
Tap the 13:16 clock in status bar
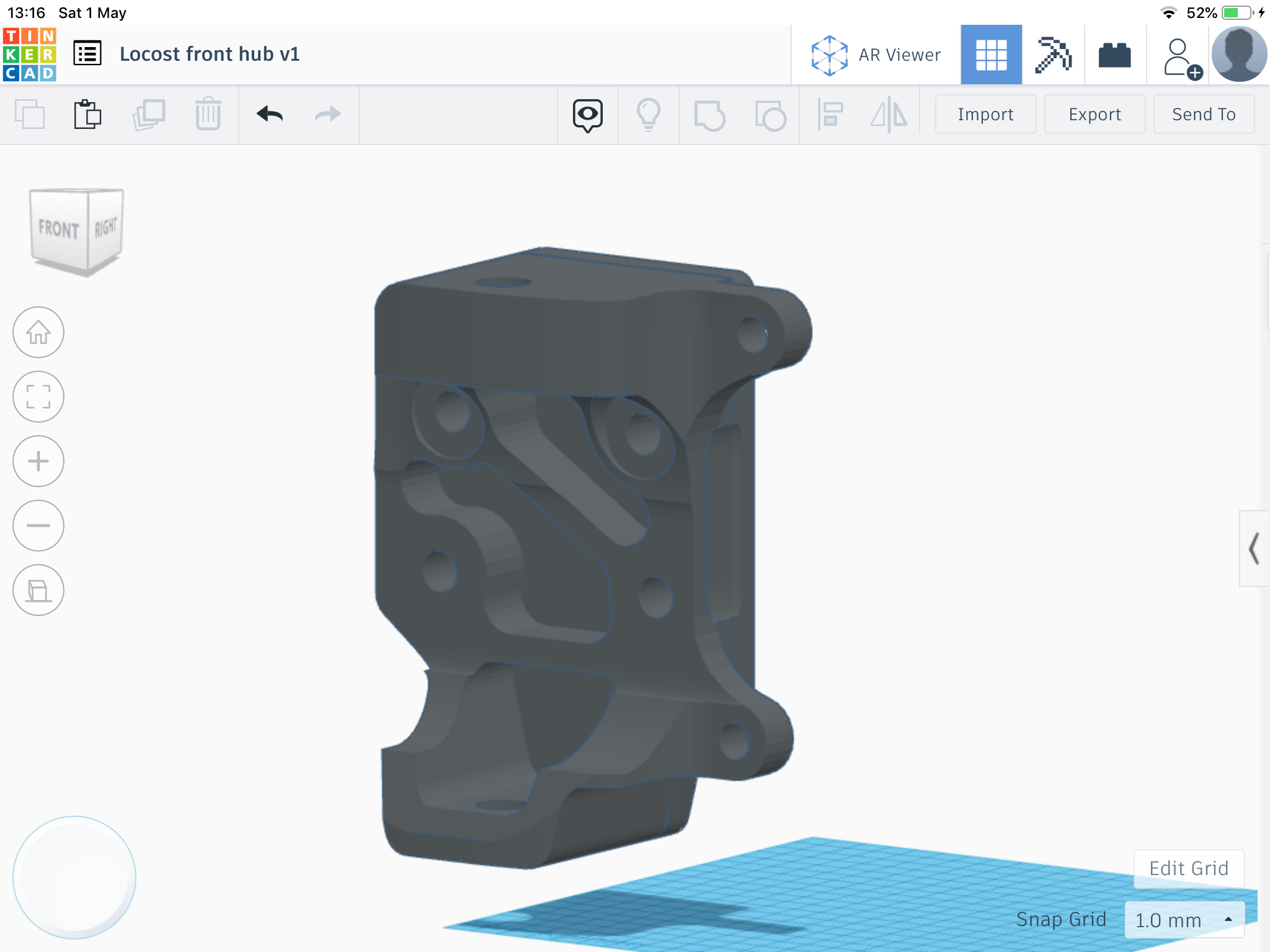(26, 12)
